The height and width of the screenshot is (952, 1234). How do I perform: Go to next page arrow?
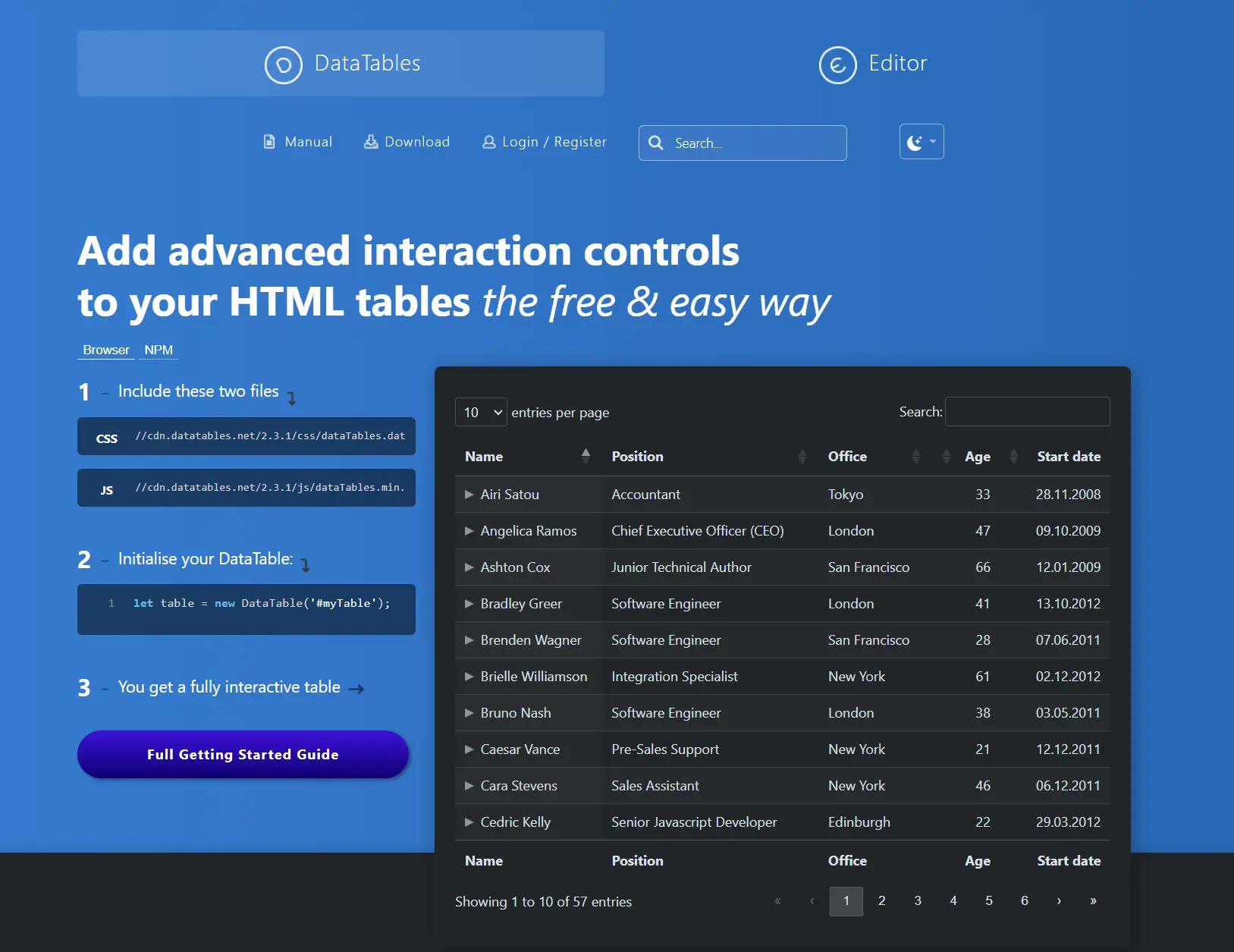1059,901
